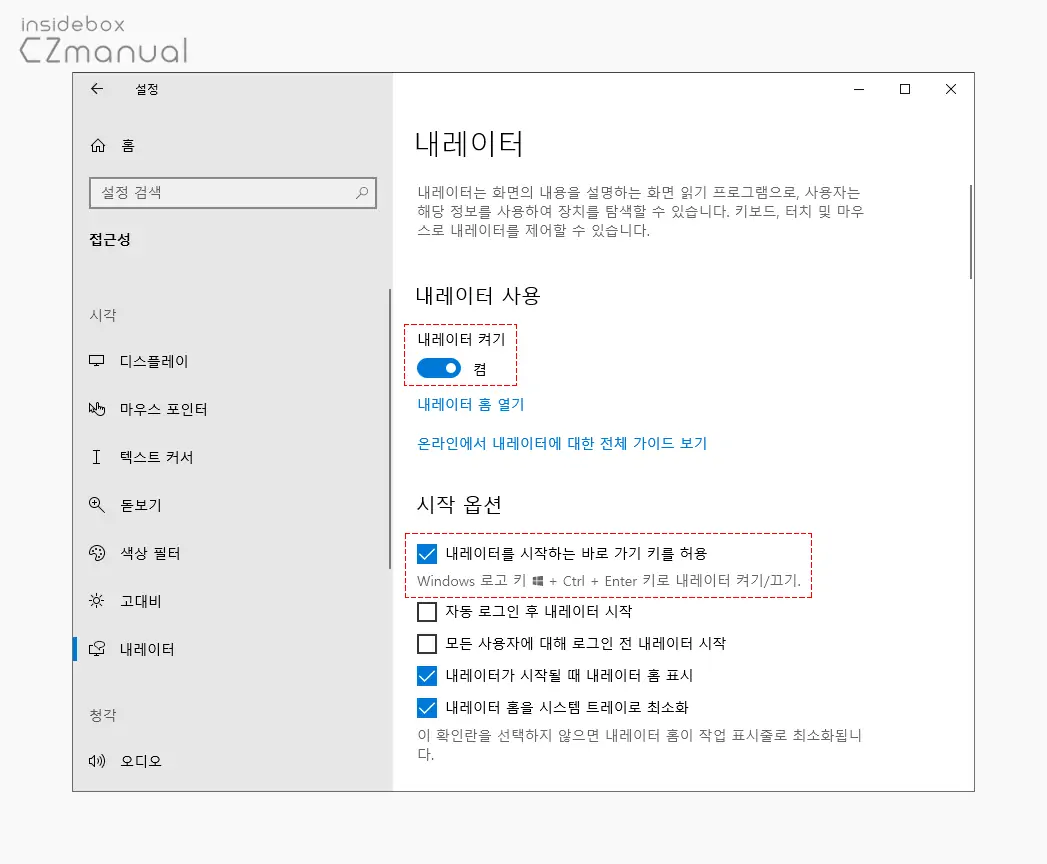Click the 마우스 포인터 hand icon
This screenshot has height=864, width=1047.
pyautogui.click(x=97, y=409)
